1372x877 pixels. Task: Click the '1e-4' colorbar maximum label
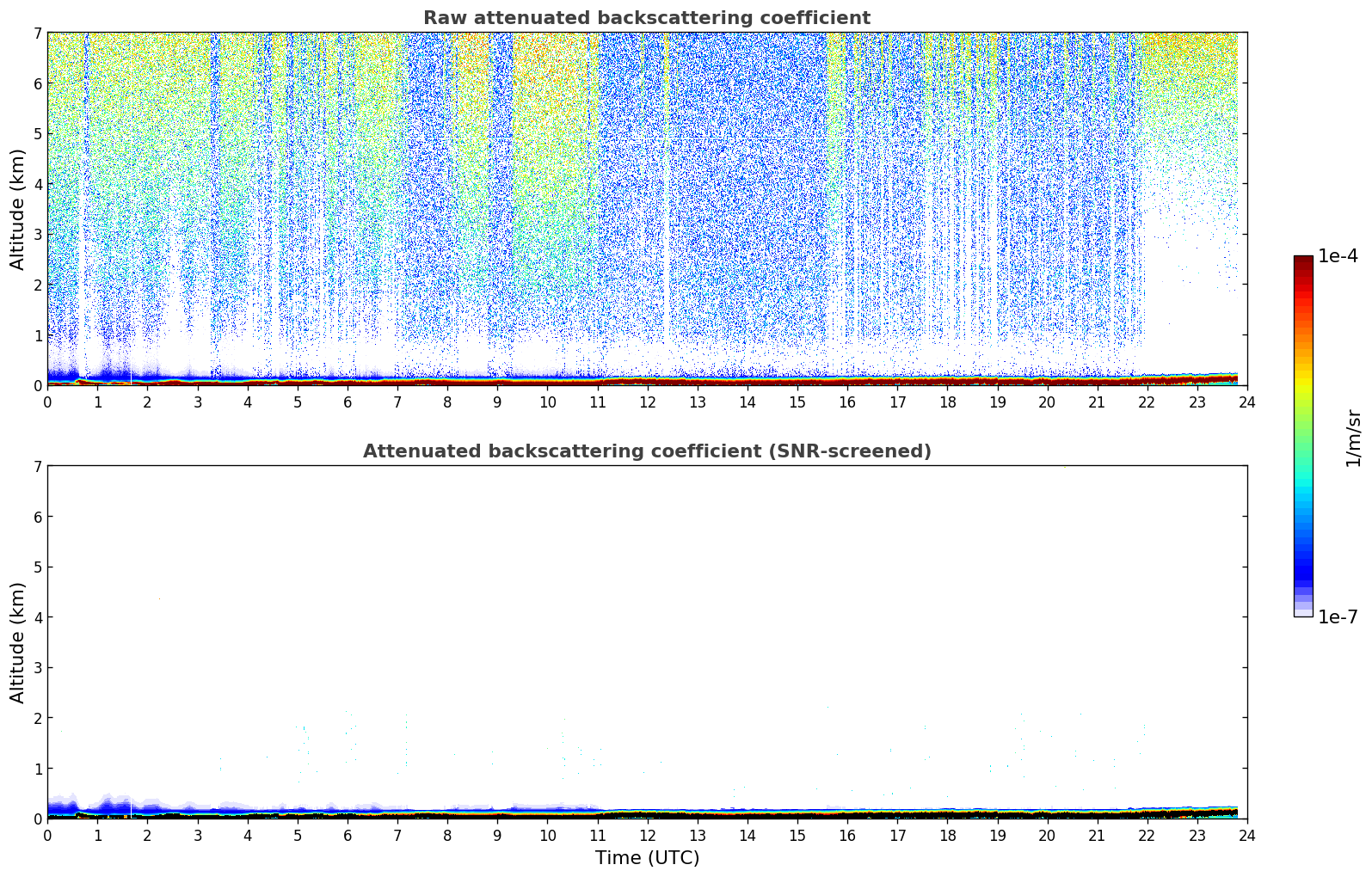pyautogui.click(x=1338, y=256)
